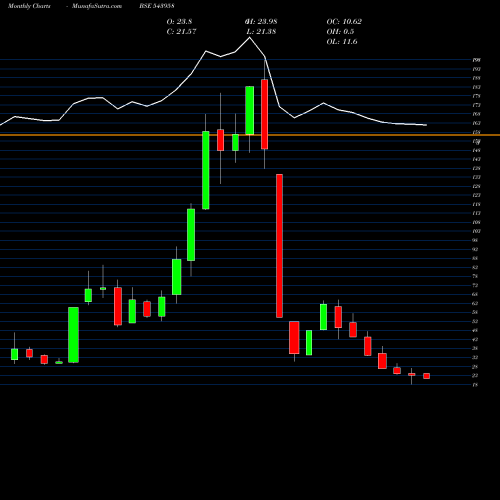The height and width of the screenshot is (500, 500).
Task: Click the orange horizontal price level line
Action: [250, 135]
